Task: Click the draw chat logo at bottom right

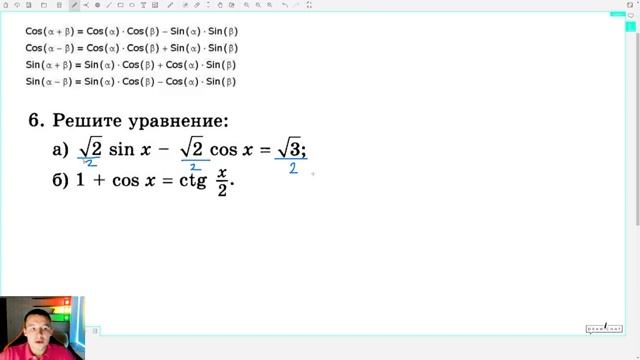Action: coord(604,328)
